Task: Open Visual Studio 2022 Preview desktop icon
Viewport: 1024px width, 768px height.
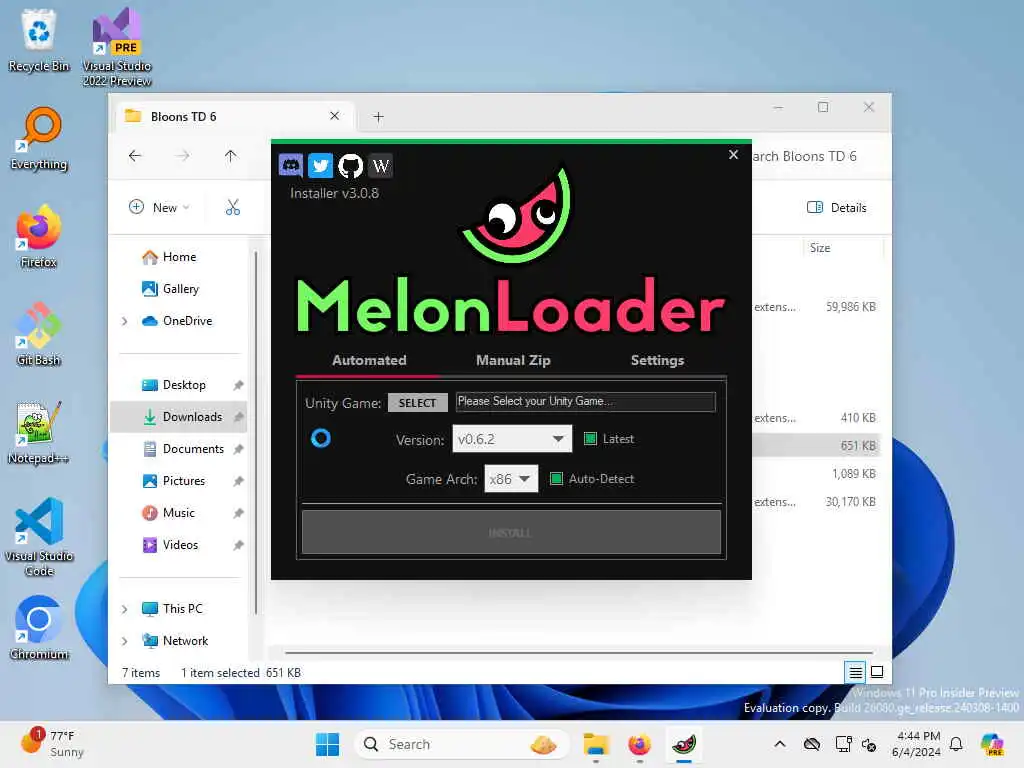Action: tap(117, 47)
